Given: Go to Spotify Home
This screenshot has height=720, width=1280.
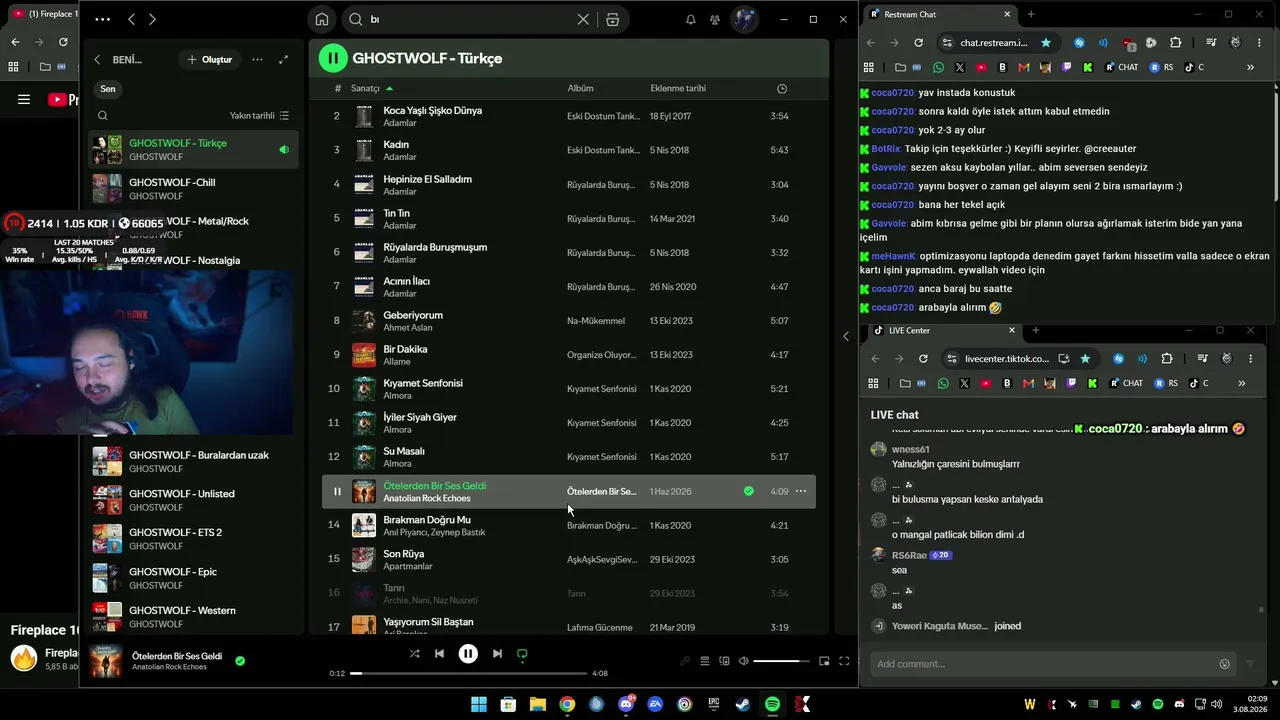Looking at the screenshot, I should point(322,19).
